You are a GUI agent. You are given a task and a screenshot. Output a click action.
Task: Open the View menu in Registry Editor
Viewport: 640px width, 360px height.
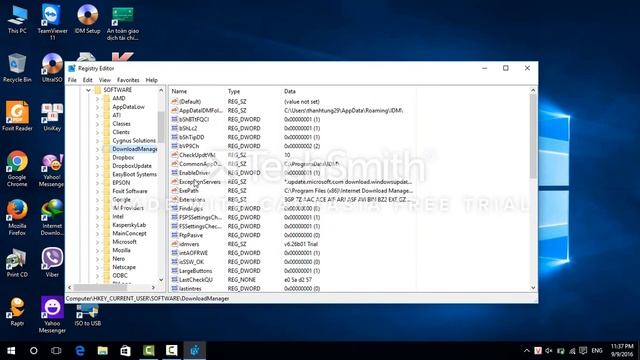[x=104, y=80]
